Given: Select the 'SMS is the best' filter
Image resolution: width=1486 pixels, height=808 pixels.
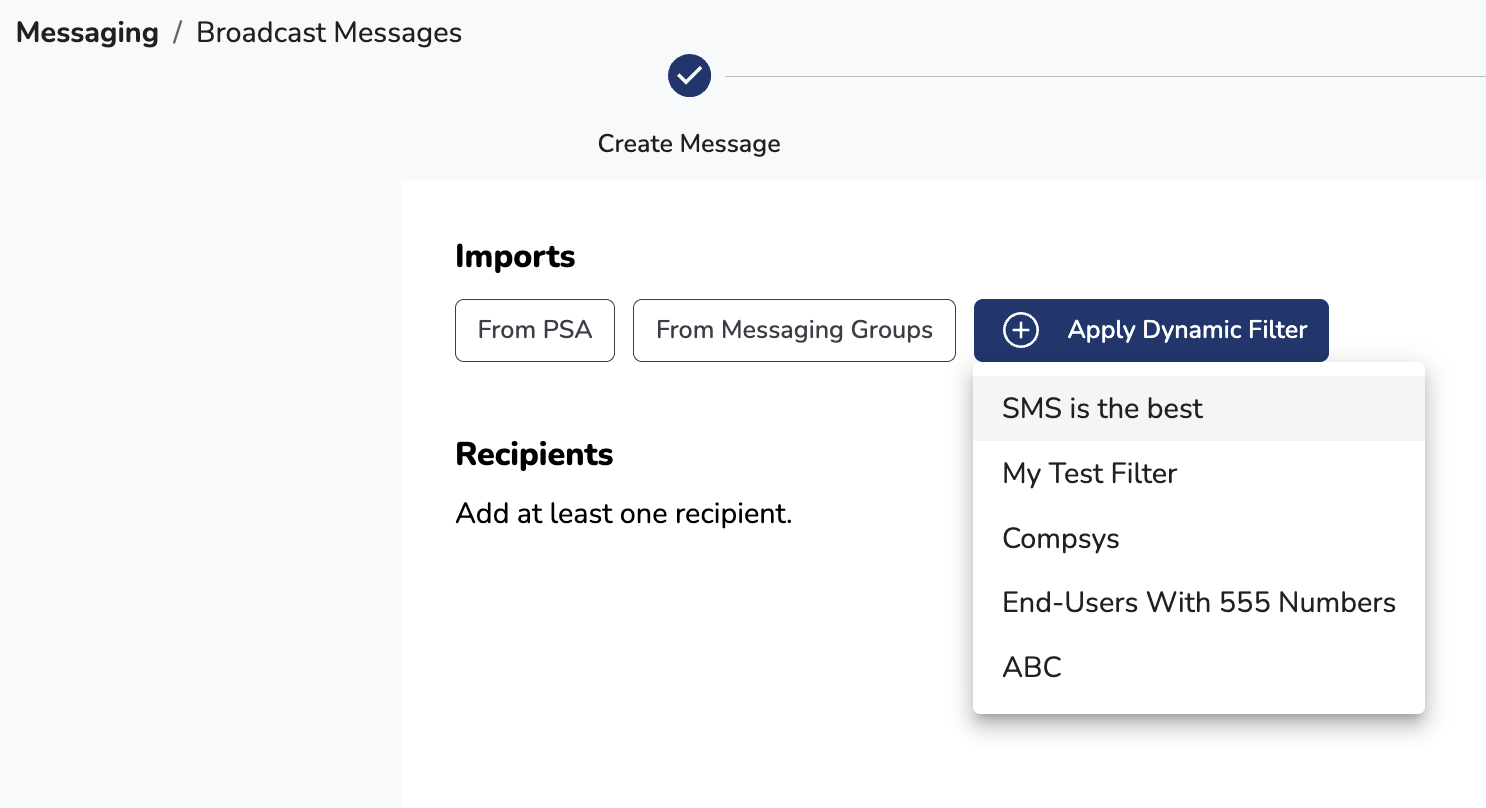Looking at the screenshot, I should pyautogui.click(x=1102, y=408).
